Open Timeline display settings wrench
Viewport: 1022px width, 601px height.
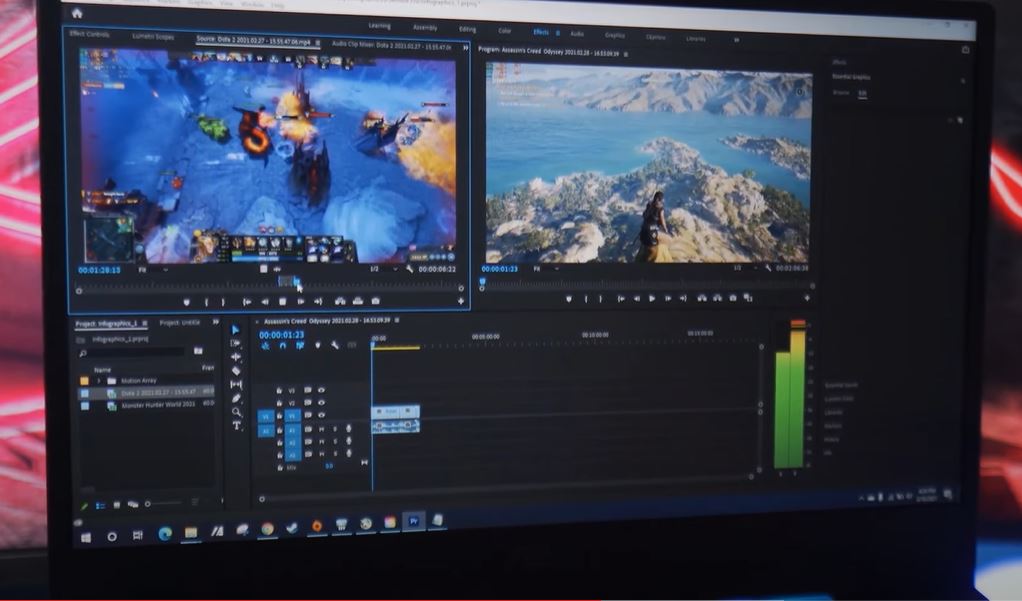[x=334, y=345]
